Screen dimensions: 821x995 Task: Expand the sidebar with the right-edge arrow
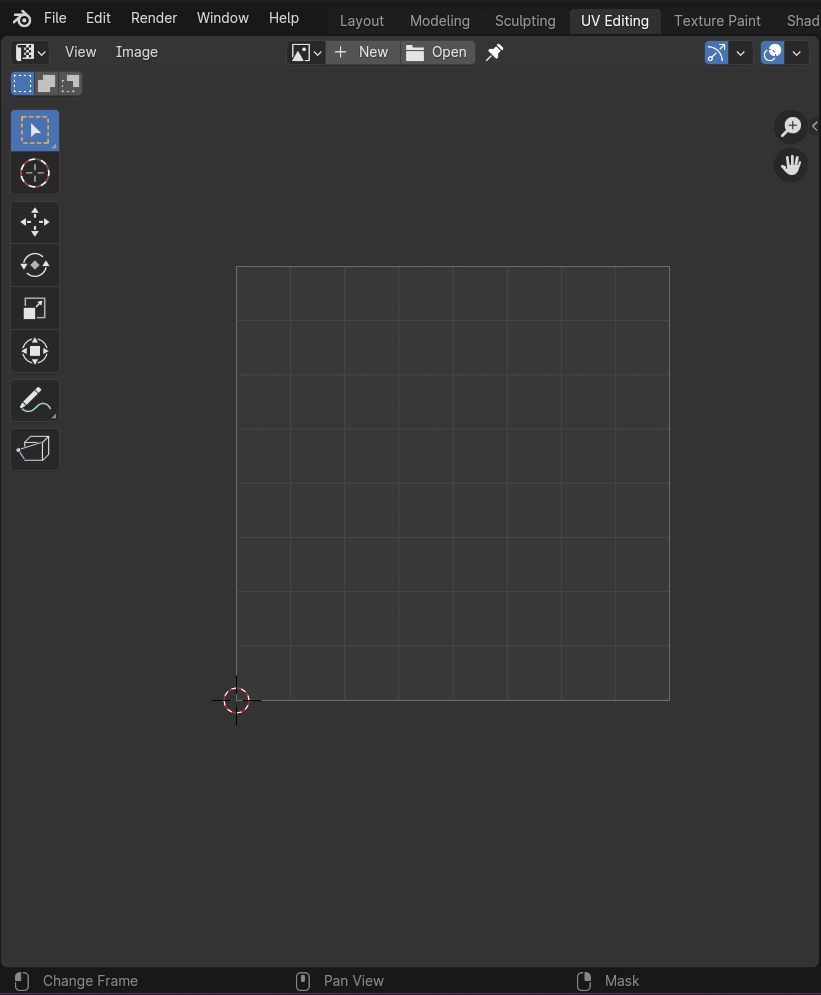click(815, 126)
